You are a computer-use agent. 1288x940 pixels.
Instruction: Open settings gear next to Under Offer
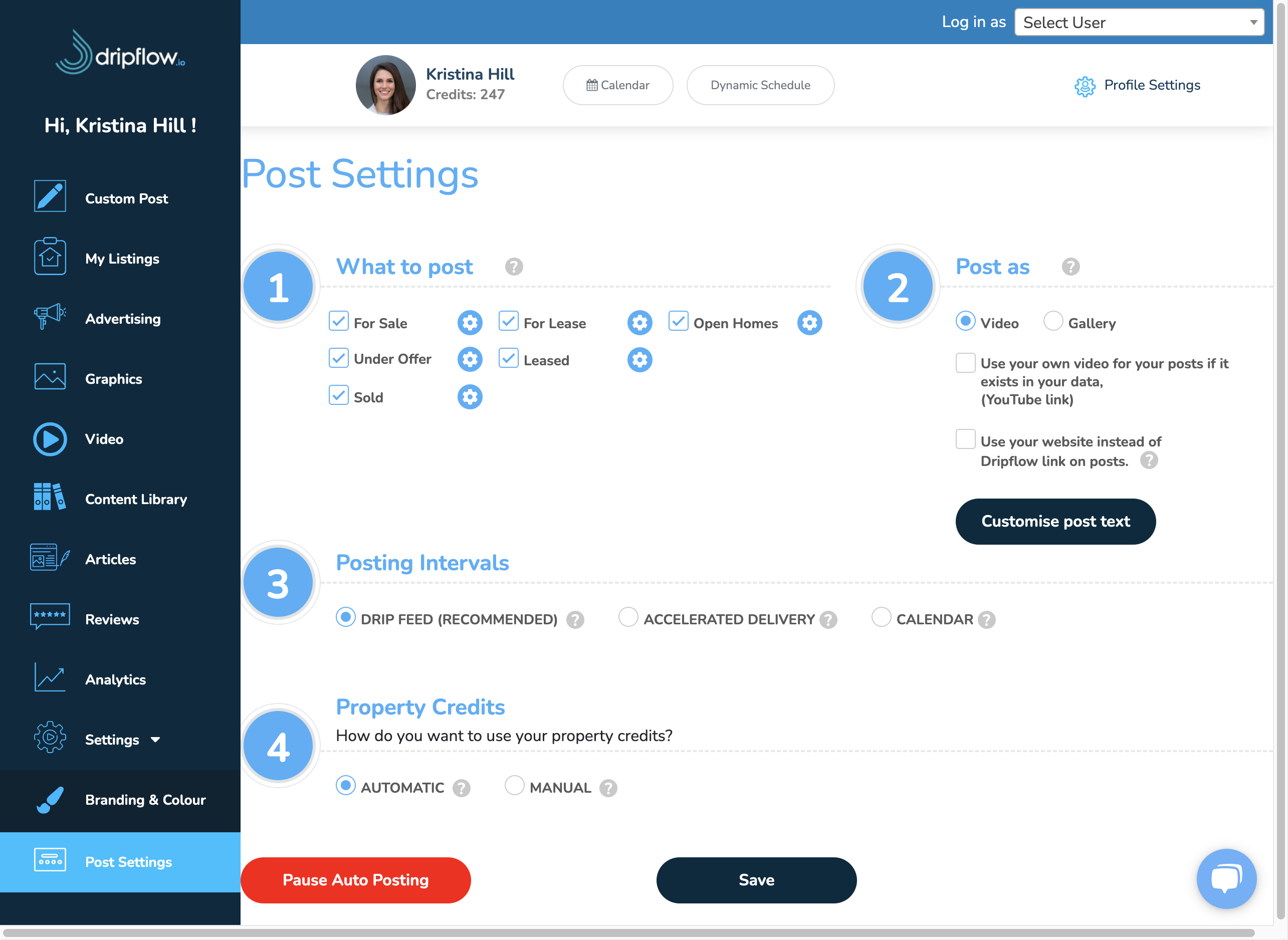pyautogui.click(x=470, y=360)
